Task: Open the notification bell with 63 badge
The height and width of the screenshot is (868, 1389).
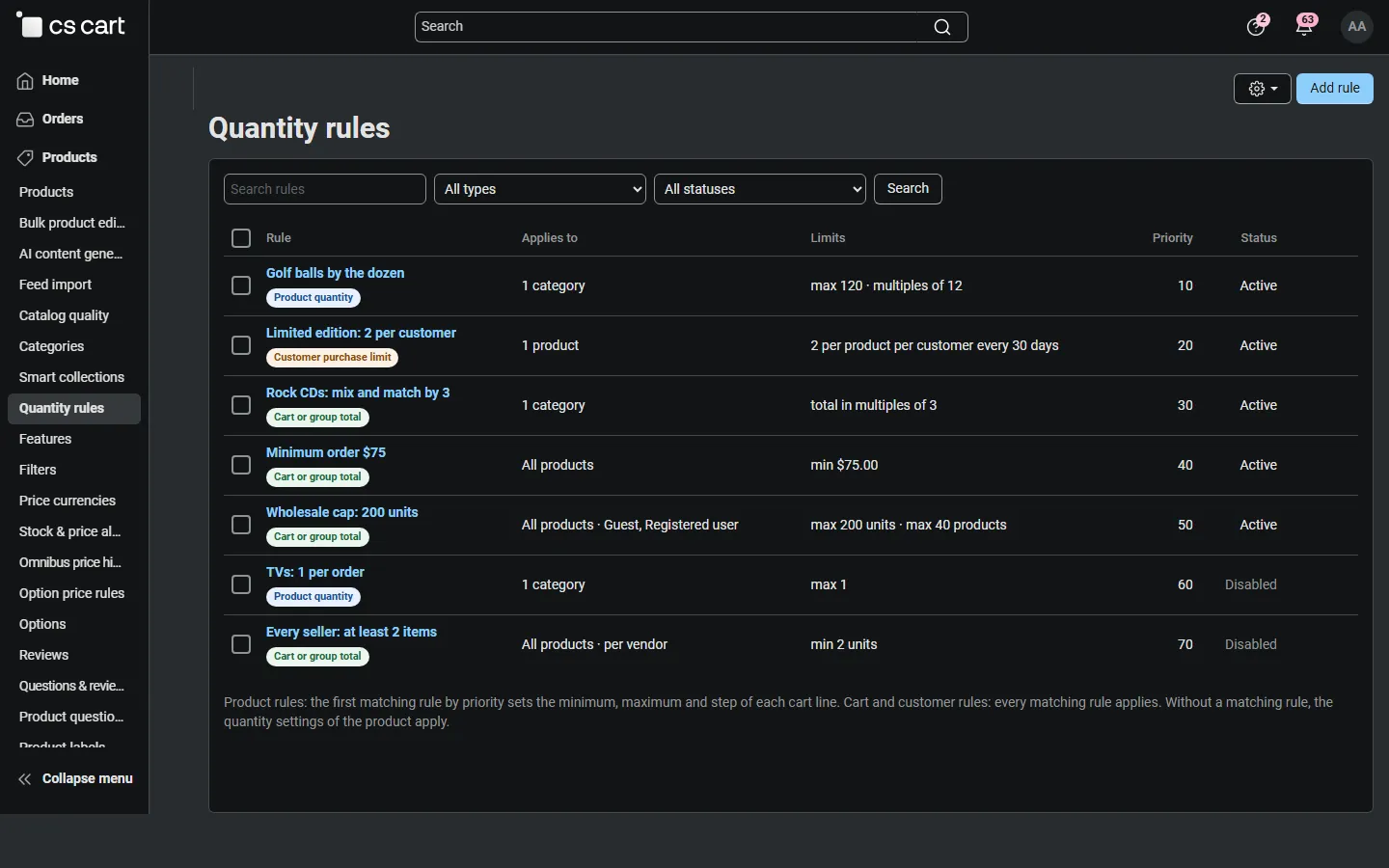Action: point(1305,25)
